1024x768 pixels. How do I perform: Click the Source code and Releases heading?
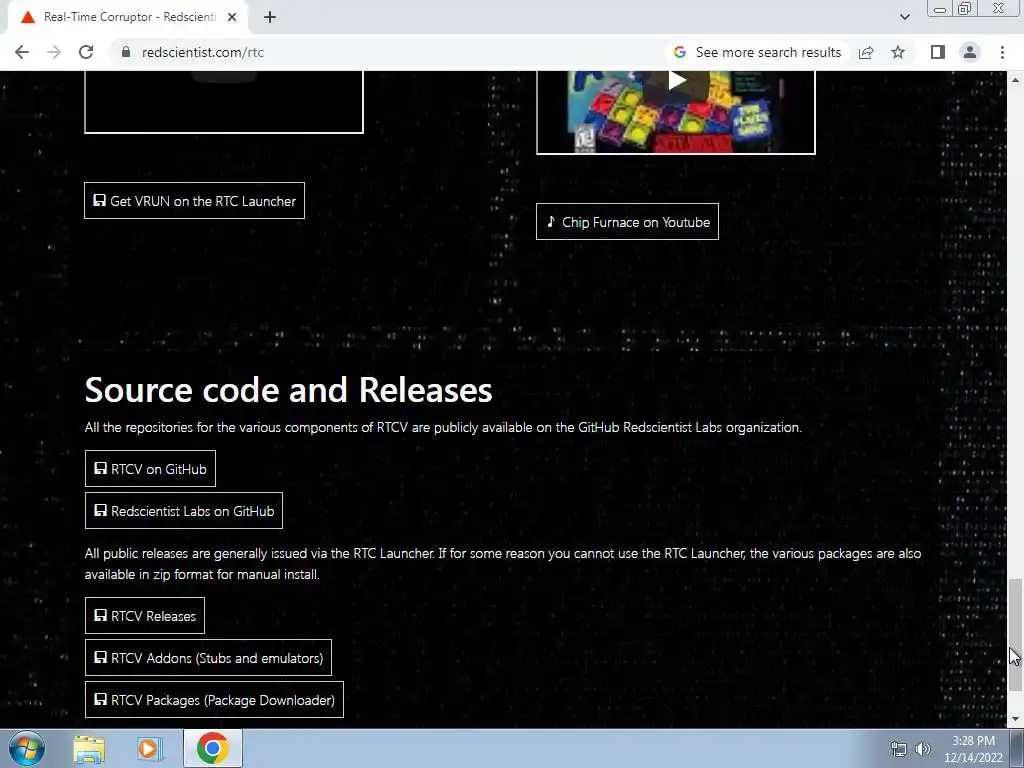coord(288,390)
